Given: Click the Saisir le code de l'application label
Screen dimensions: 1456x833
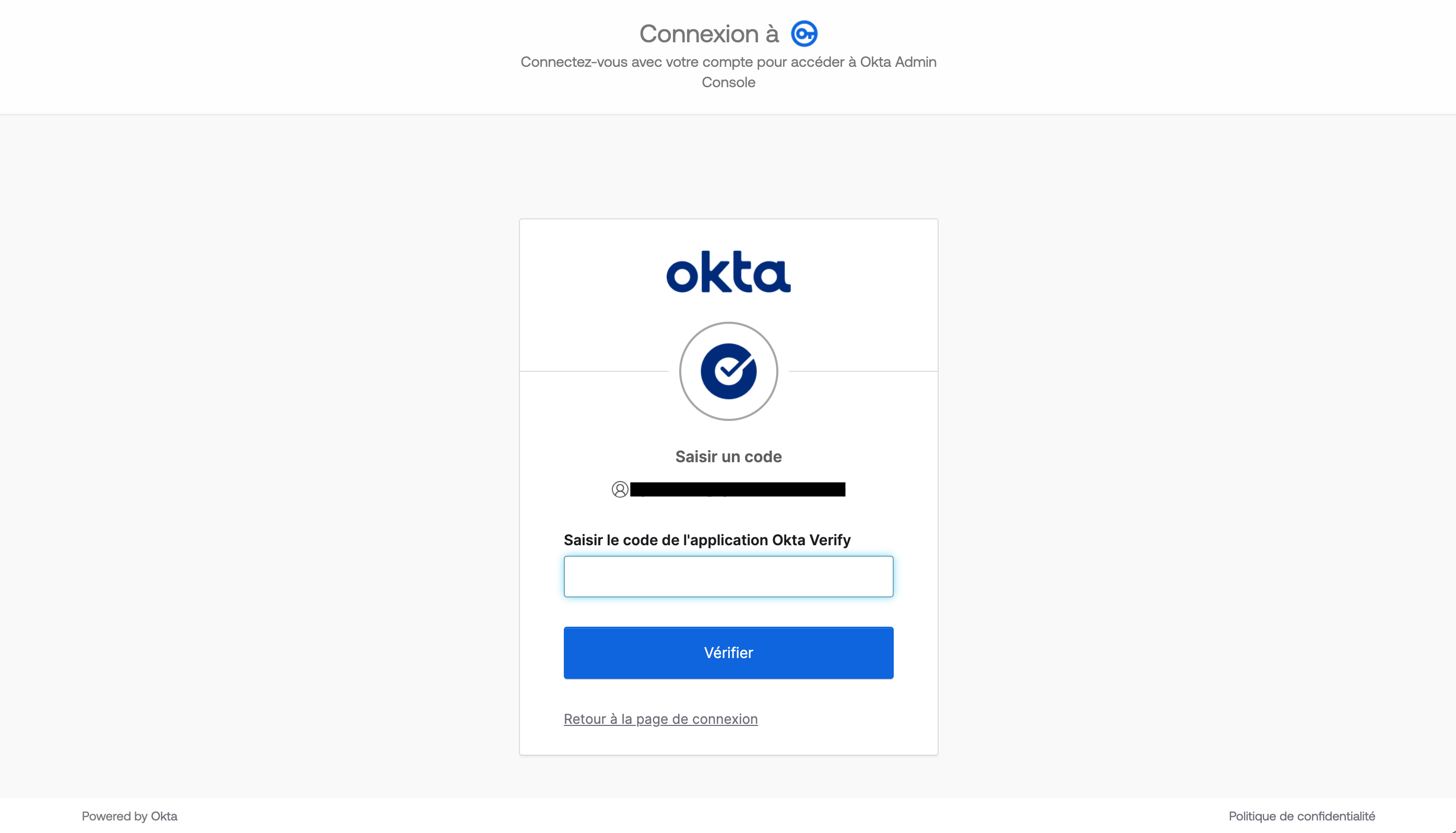Looking at the screenshot, I should click(707, 540).
